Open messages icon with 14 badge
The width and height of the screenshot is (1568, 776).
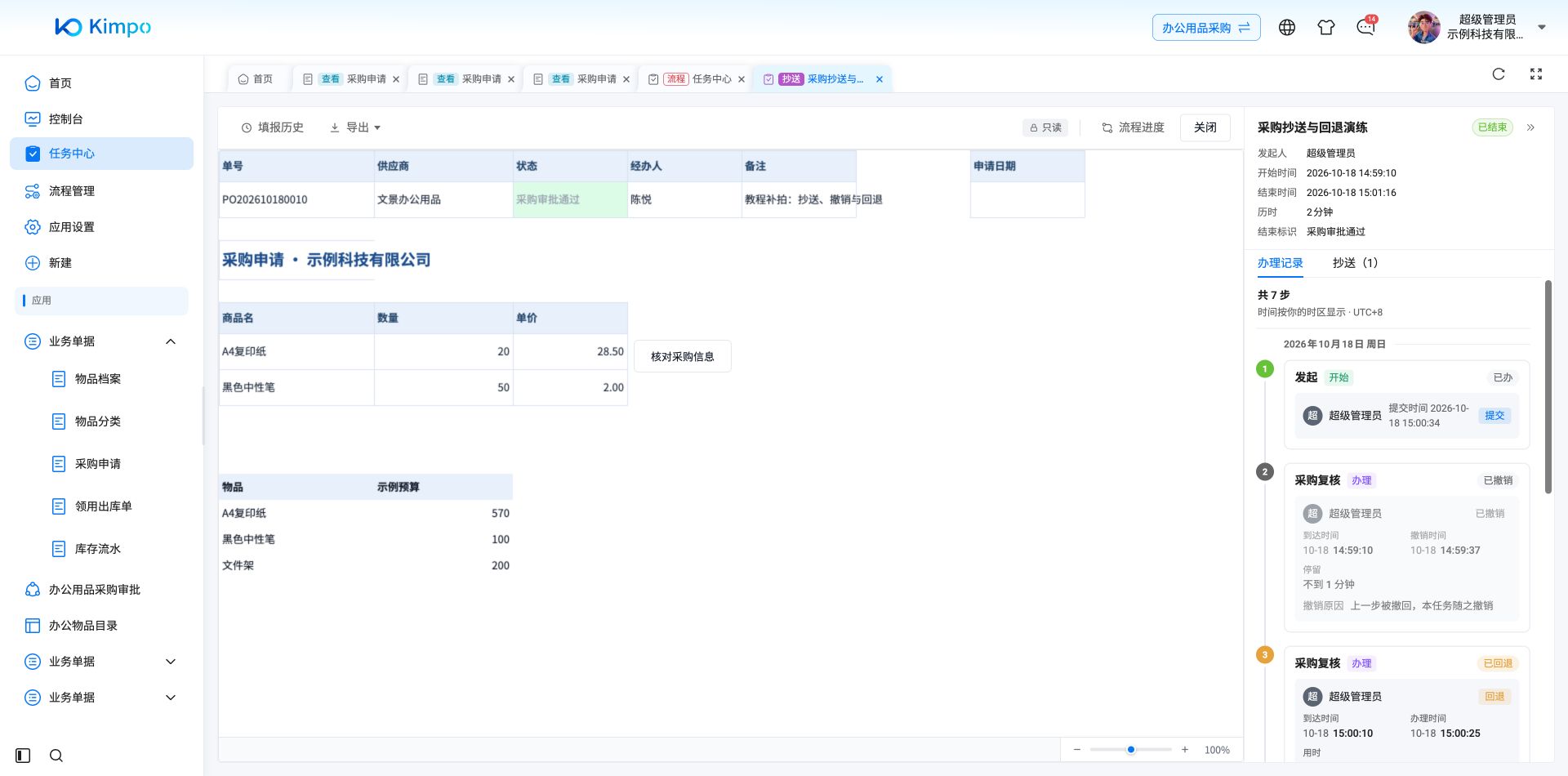pos(1365,27)
